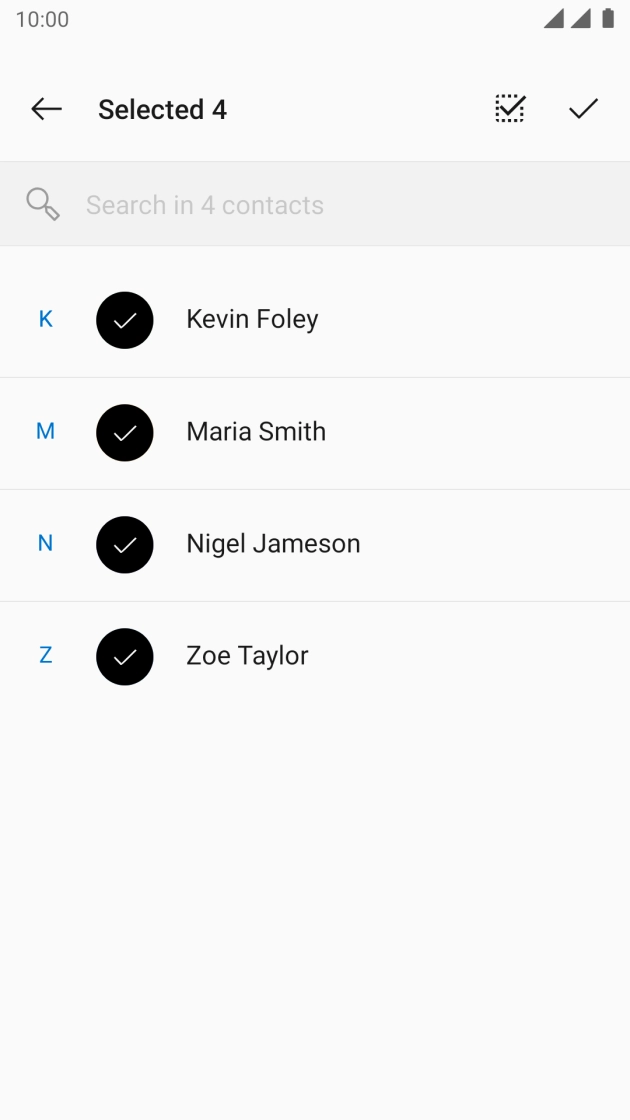Tap the Kevin Foley contact name
Viewport: 630px width, 1120px height.
252,319
